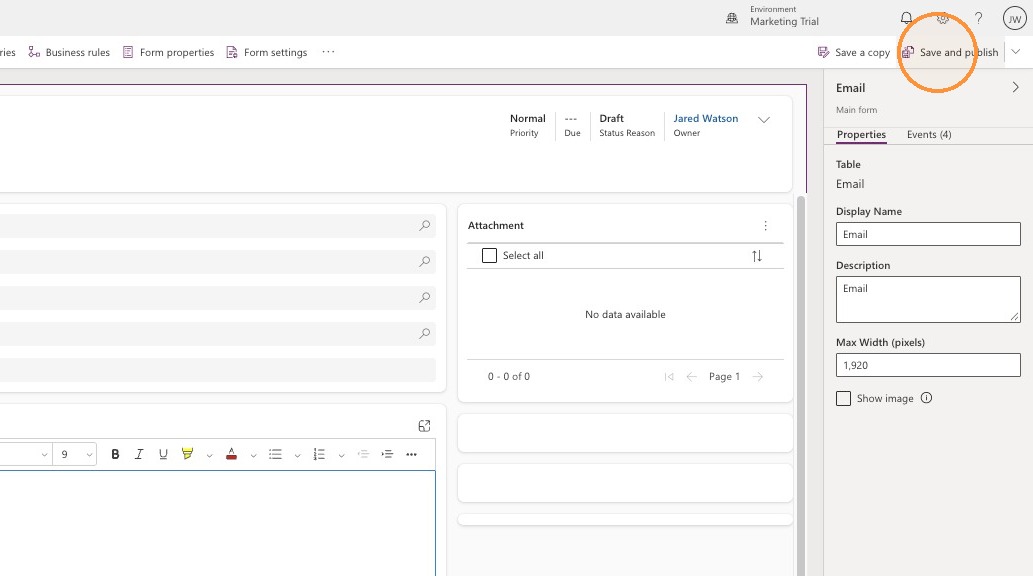Go to first page in Attachment grid

click(669, 376)
